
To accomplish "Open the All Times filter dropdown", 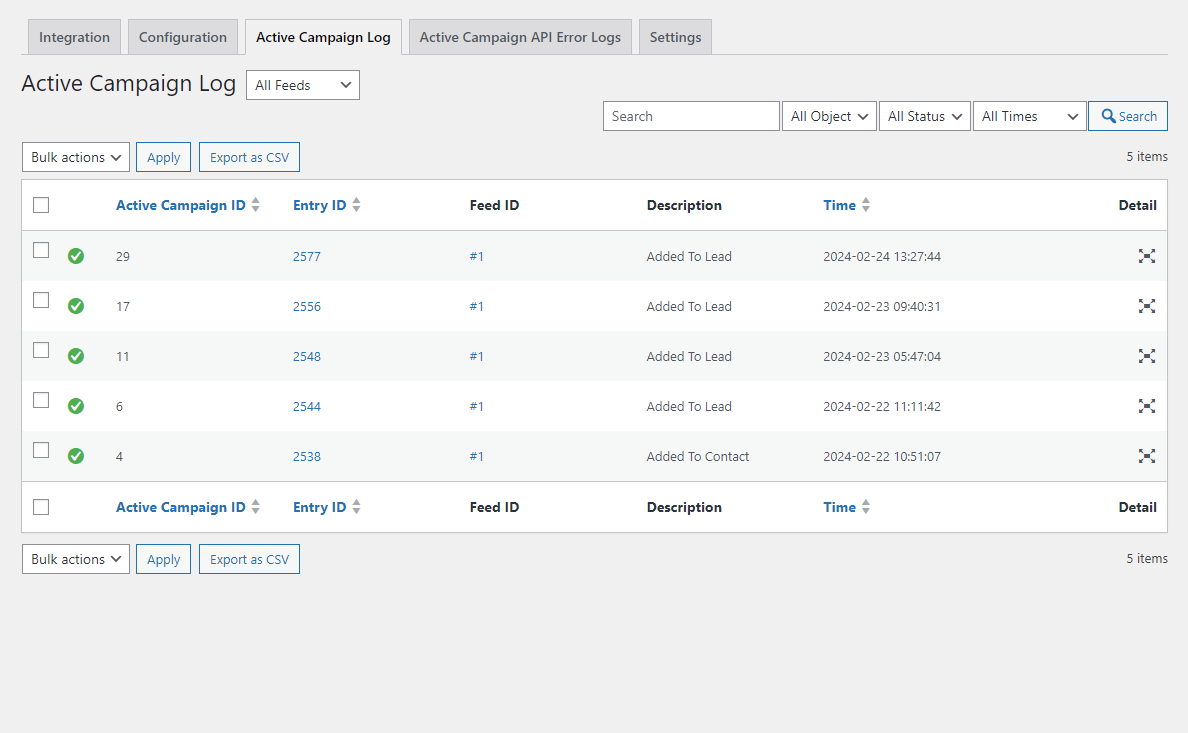I will tap(1030, 116).
